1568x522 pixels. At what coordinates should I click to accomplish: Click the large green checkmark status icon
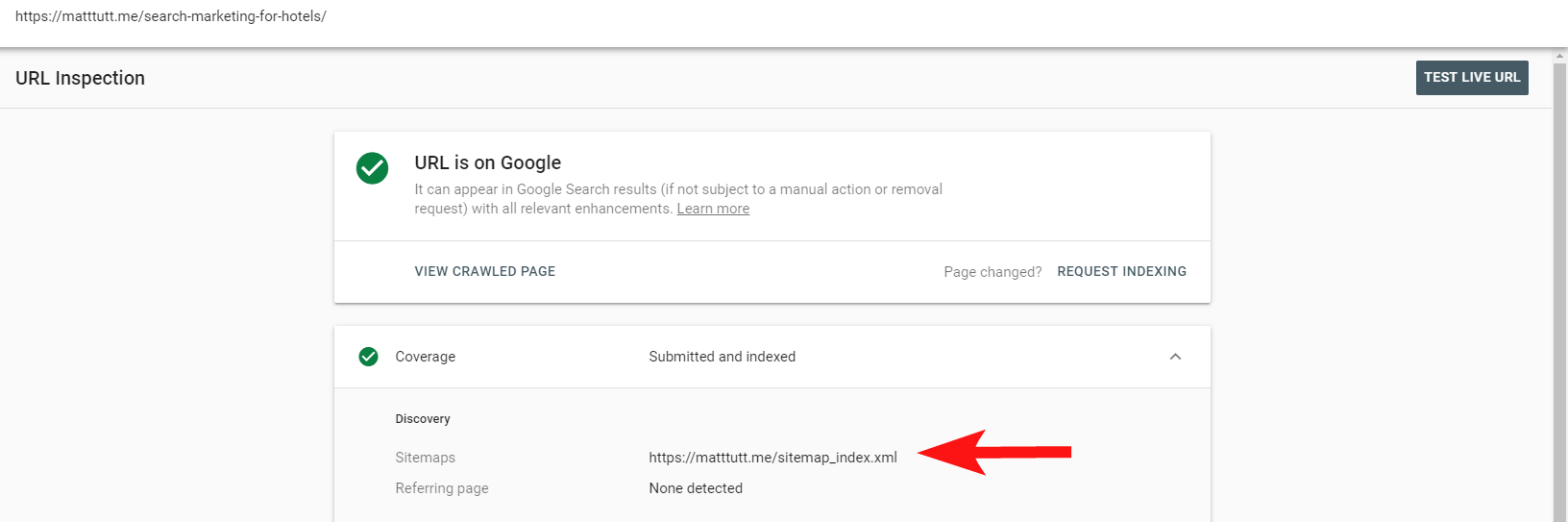tap(372, 168)
